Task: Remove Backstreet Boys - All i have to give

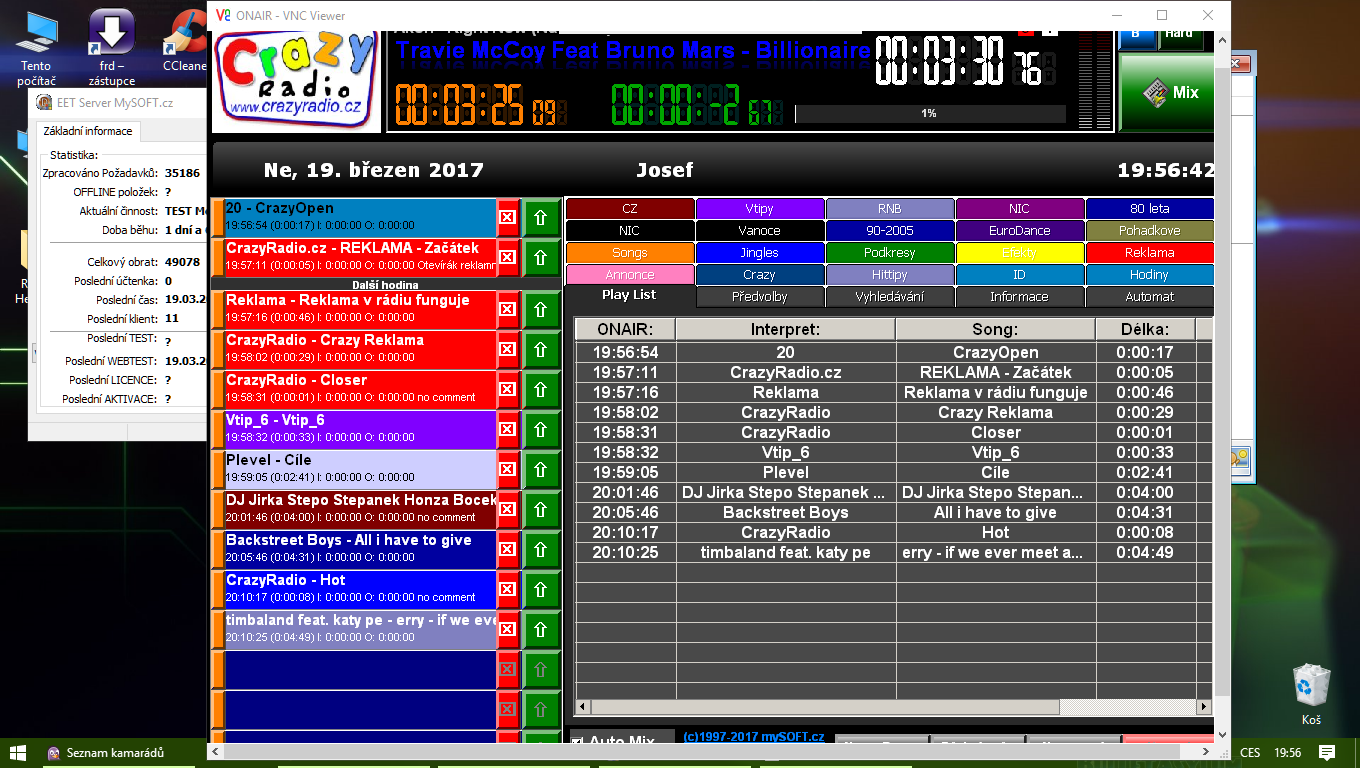Action: point(507,550)
